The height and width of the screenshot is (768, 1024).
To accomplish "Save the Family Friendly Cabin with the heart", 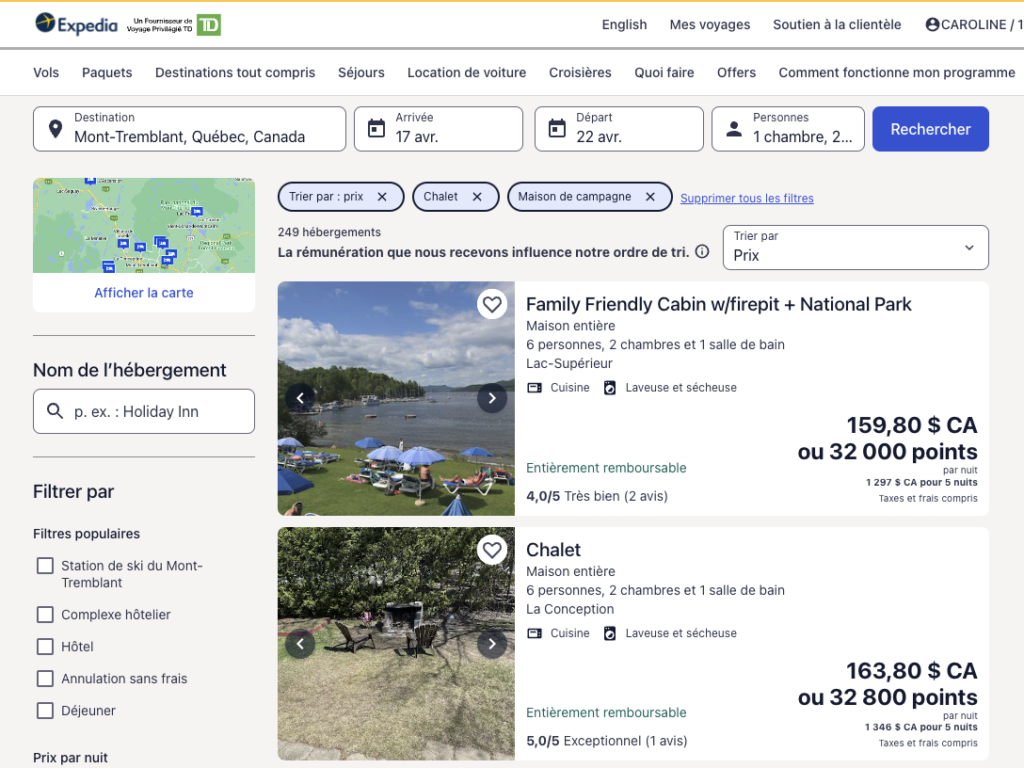I will coord(492,304).
